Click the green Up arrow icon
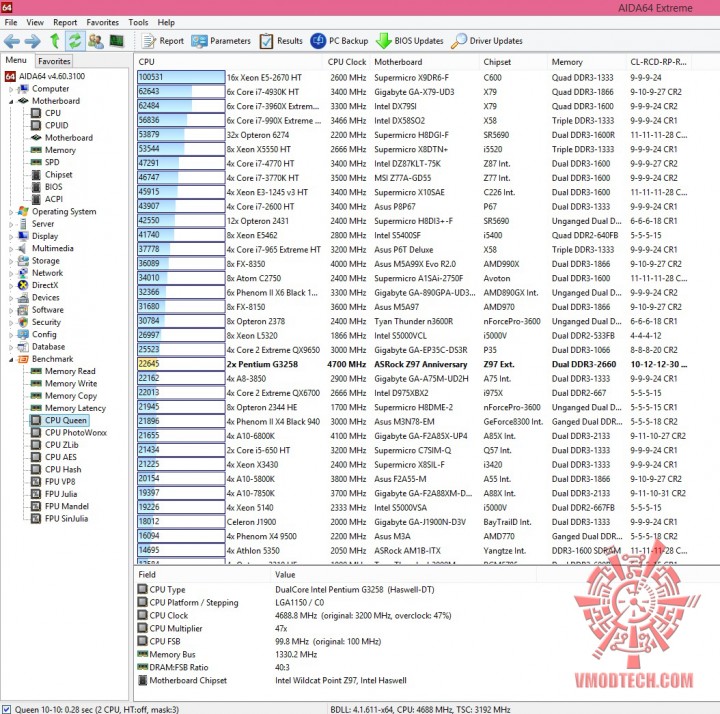720x714 pixels. pos(55,41)
